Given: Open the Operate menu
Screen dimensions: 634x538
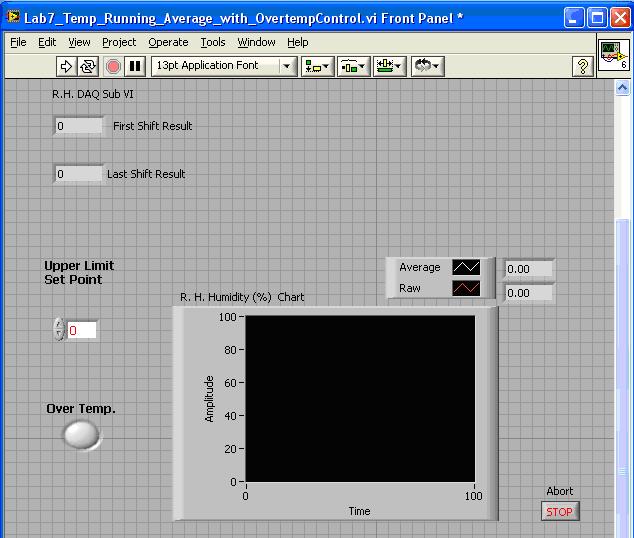Looking at the screenshot, I should click(x=168, y=42).
